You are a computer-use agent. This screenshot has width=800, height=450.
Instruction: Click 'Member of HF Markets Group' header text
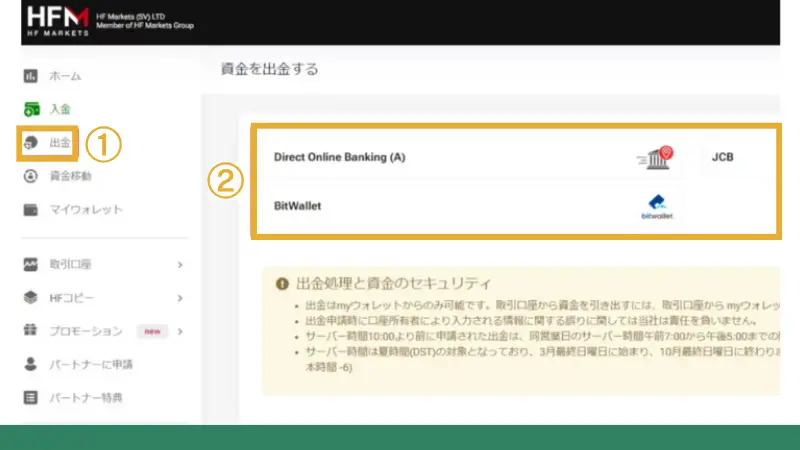145,26
